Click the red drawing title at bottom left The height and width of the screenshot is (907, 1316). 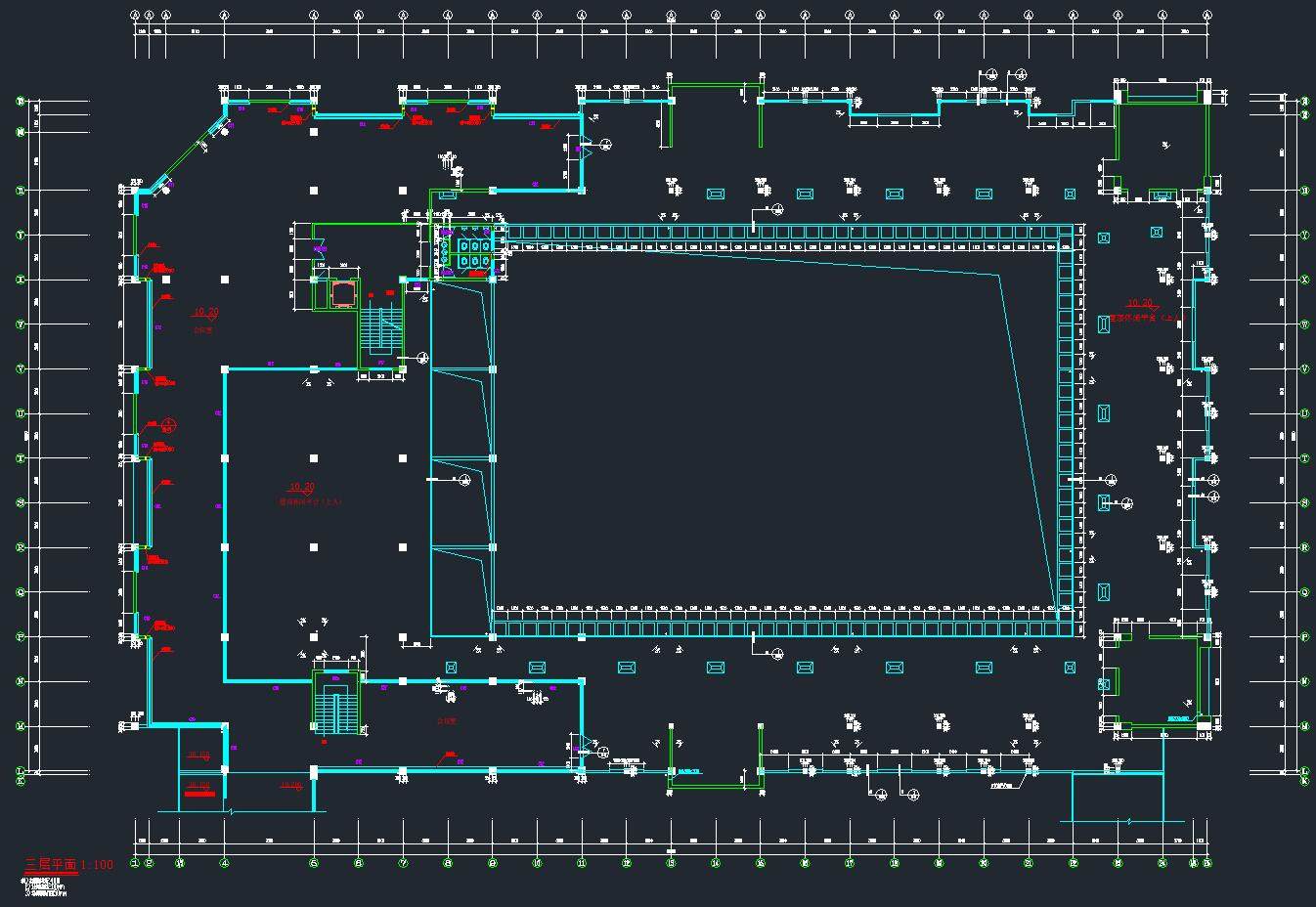point(68,865)
